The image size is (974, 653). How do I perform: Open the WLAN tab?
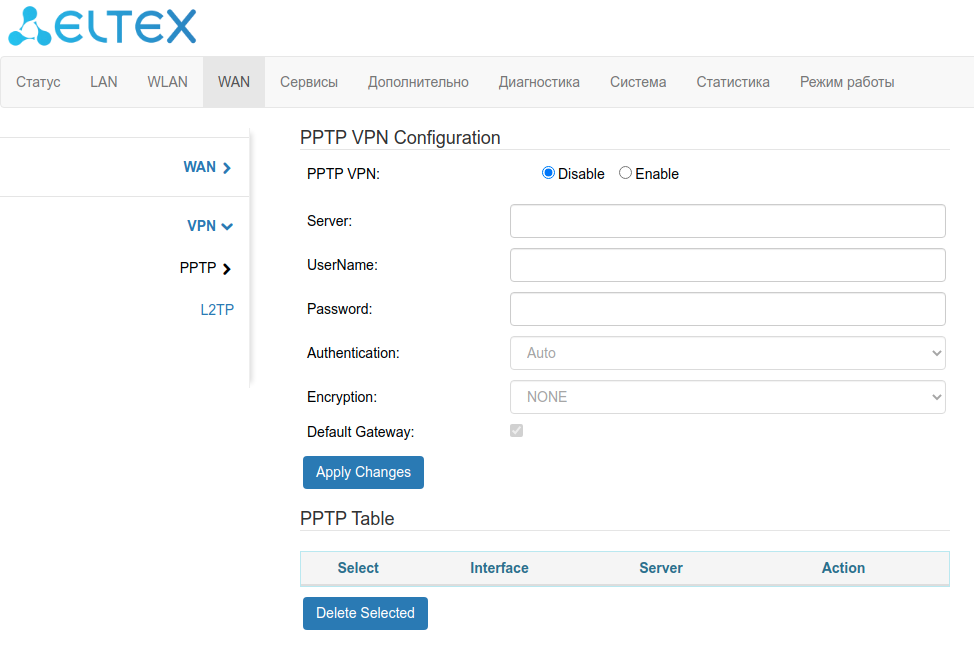point(167,82)
